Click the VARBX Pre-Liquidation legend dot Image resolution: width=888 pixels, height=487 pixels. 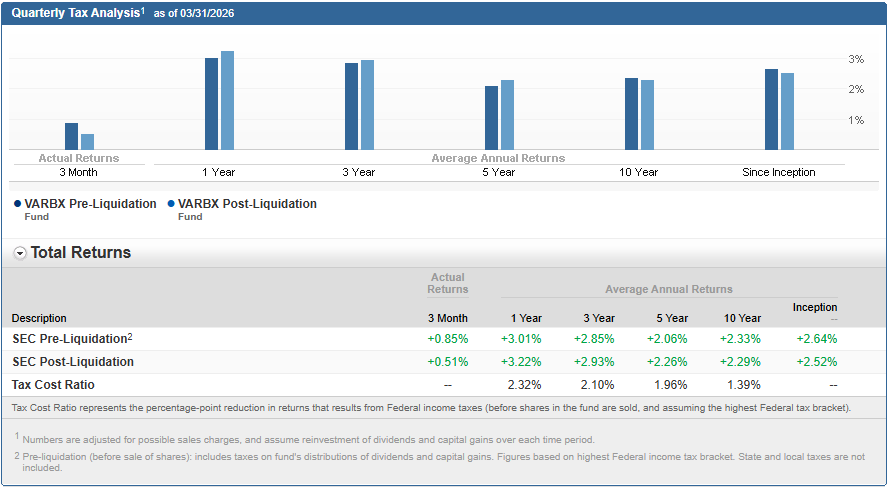[18, 204]
